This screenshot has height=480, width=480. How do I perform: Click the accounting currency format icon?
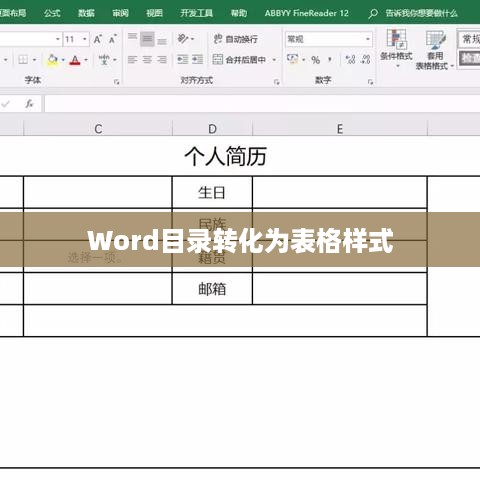coord(293,59)
